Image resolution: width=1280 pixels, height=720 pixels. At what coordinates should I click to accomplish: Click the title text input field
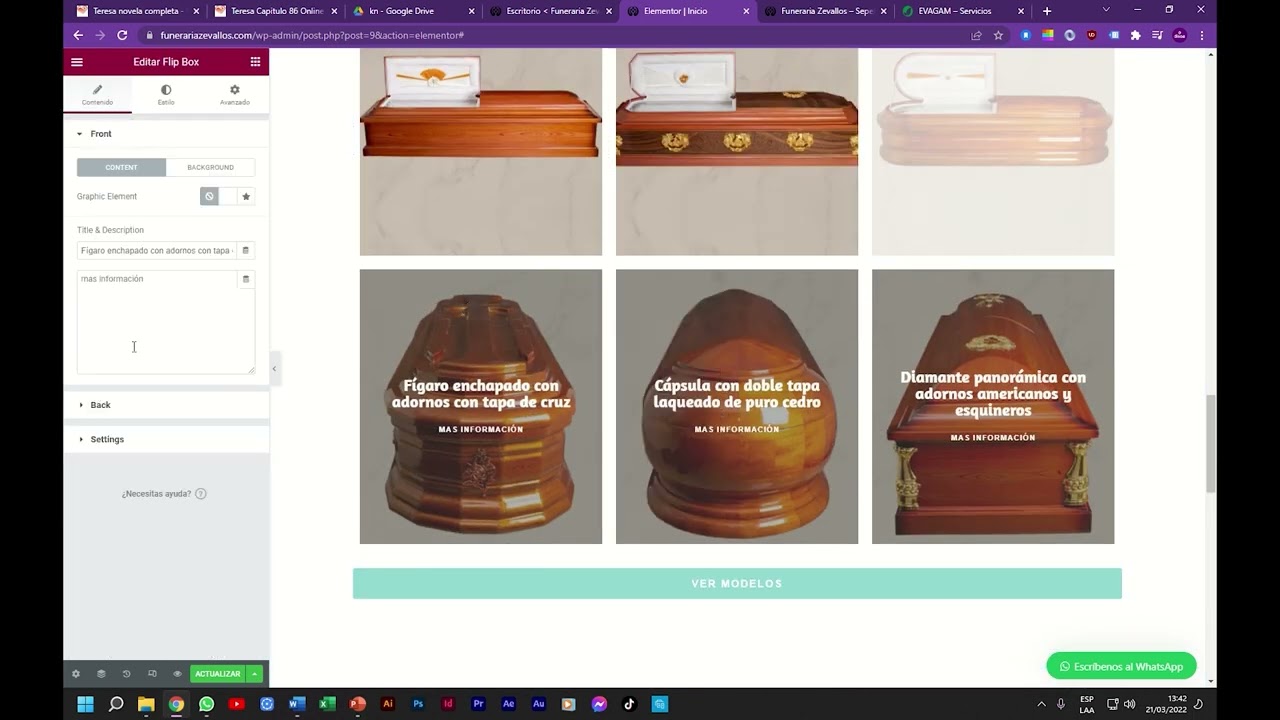156,250
